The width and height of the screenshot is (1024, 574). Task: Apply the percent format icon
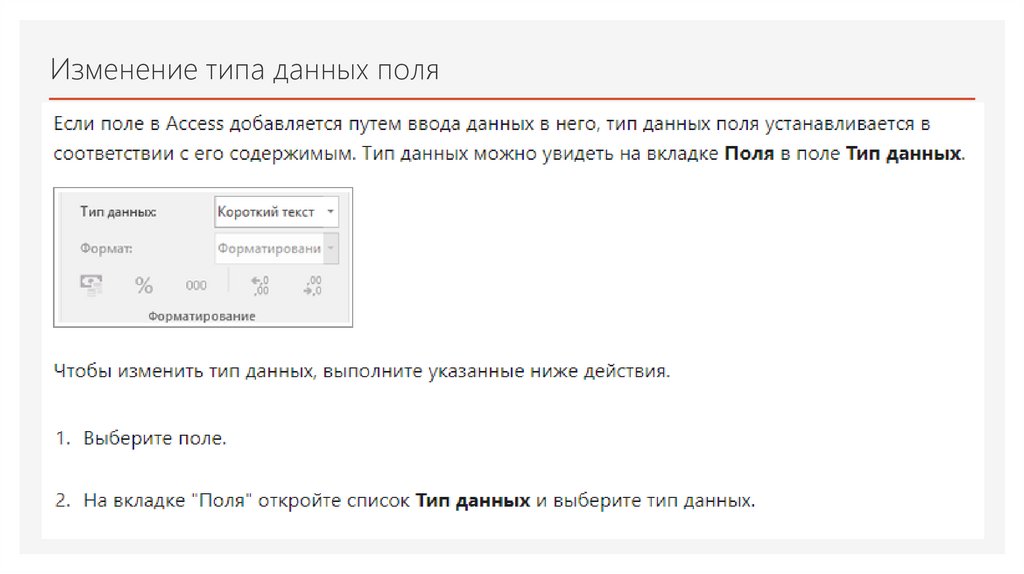coord(144,285)
